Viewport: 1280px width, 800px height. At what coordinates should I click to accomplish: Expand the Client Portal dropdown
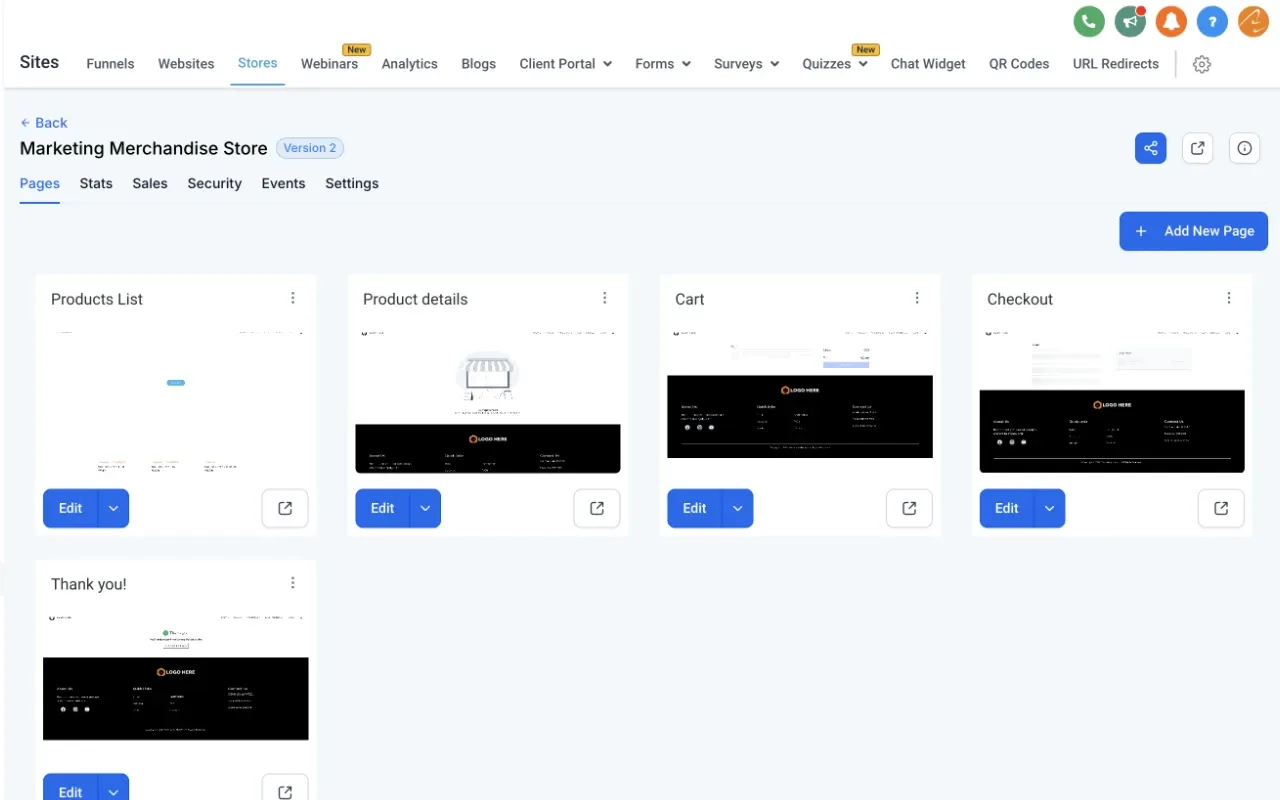click(565, 63)
